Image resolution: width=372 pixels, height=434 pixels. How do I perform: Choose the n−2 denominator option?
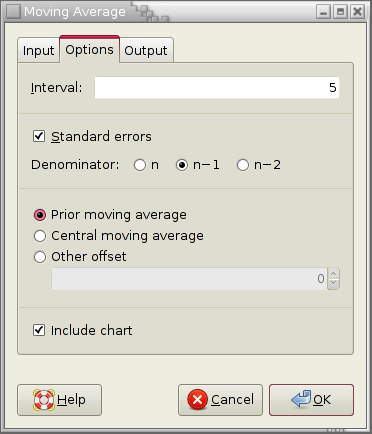[x=243, y=165]
